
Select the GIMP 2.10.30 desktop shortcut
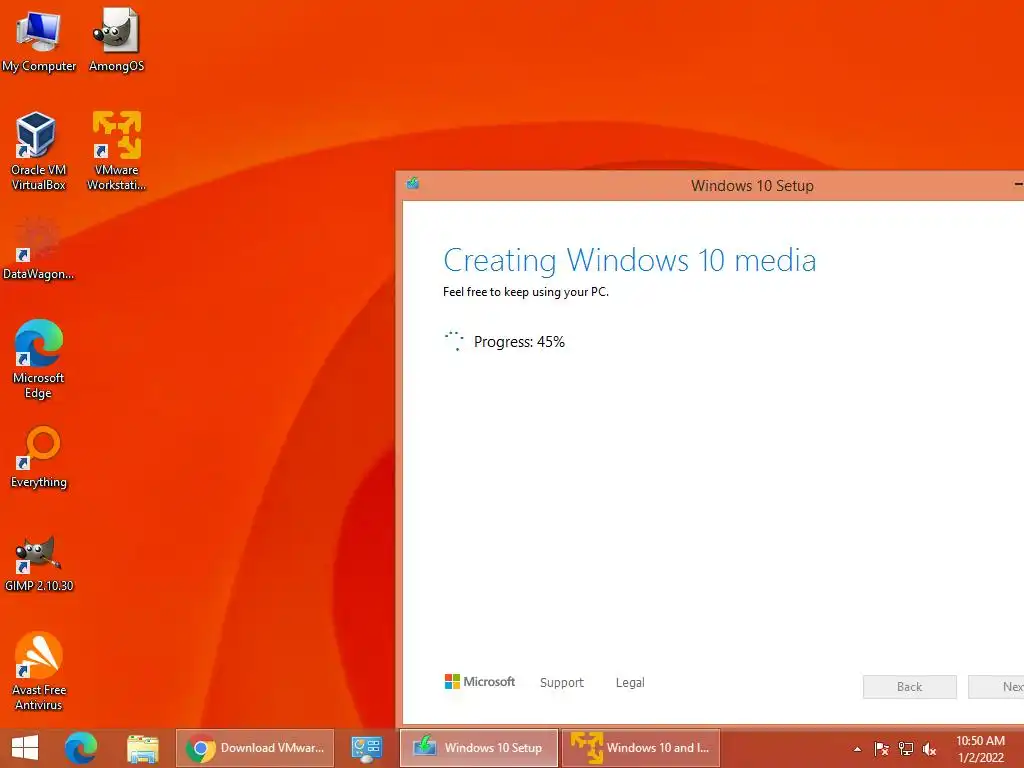pyautogui.click(x=39, y=563)
